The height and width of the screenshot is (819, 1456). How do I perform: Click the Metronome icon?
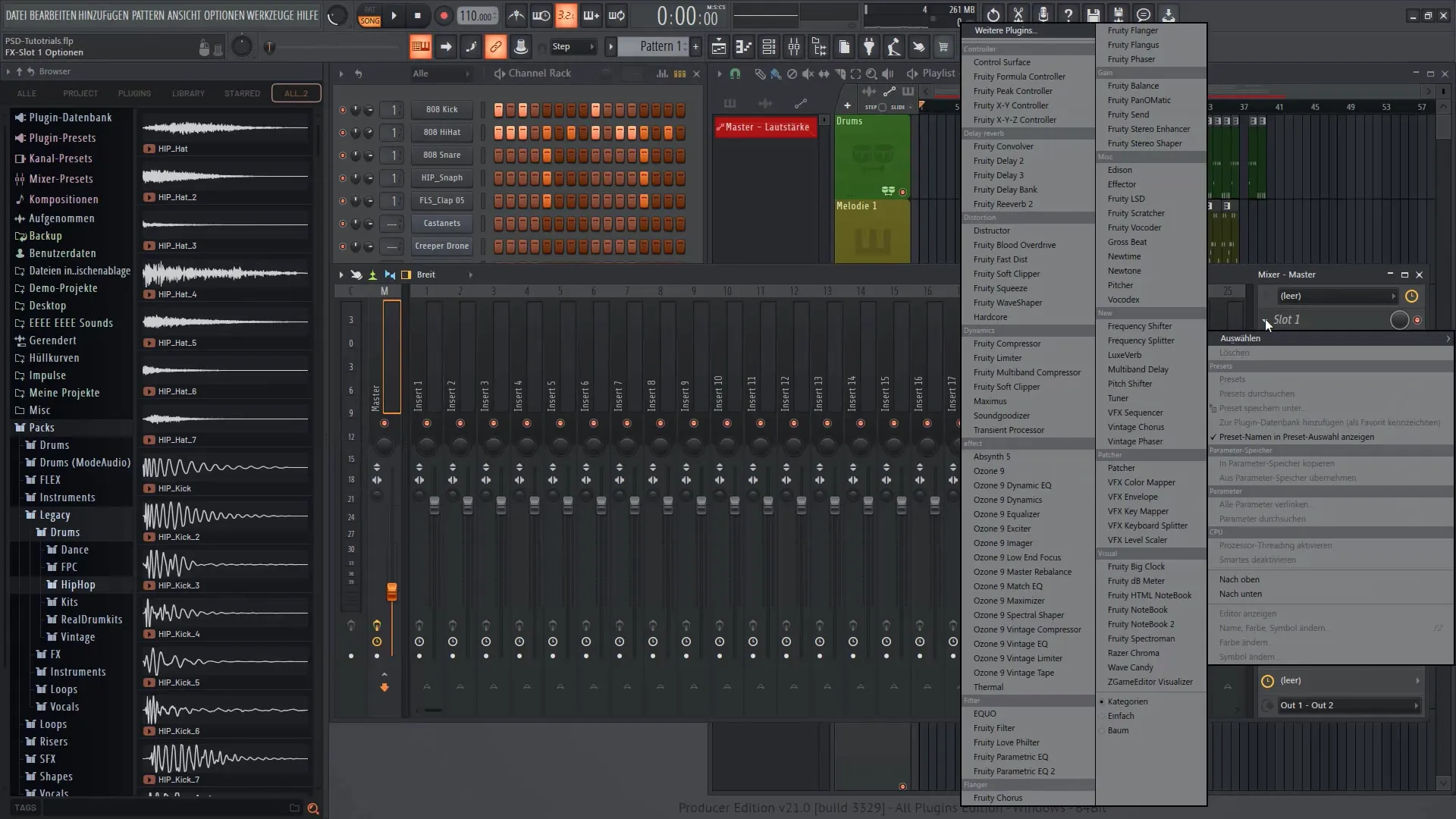[516, 15]
